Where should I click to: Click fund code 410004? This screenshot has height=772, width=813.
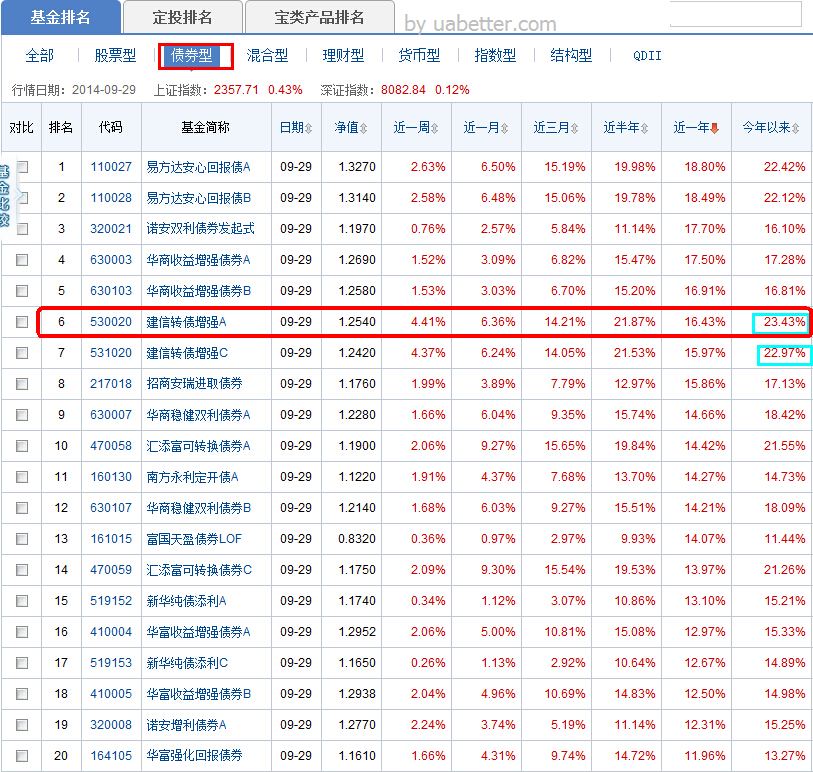tap(111, 632)
